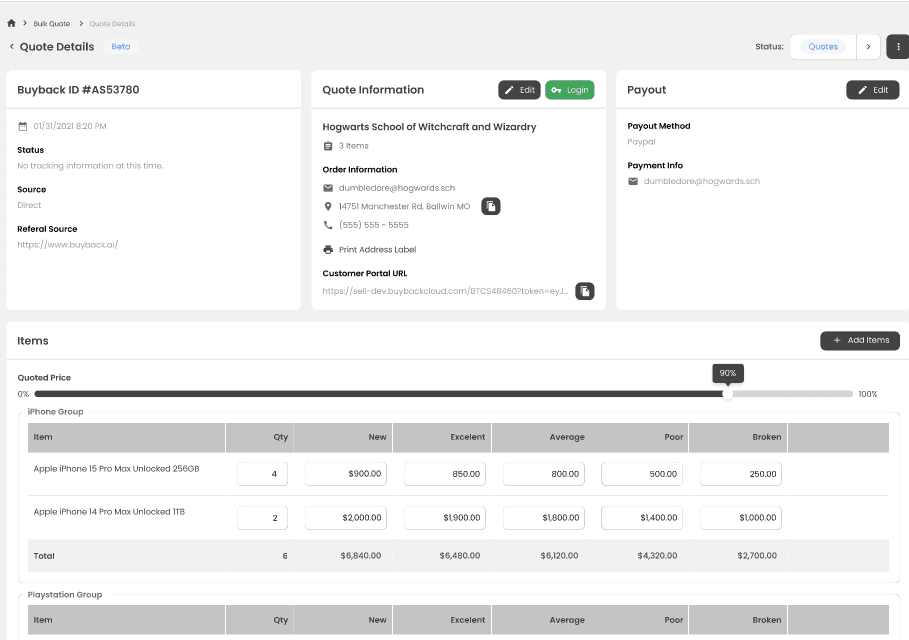Click the Beta badge

tap(121, 46)
